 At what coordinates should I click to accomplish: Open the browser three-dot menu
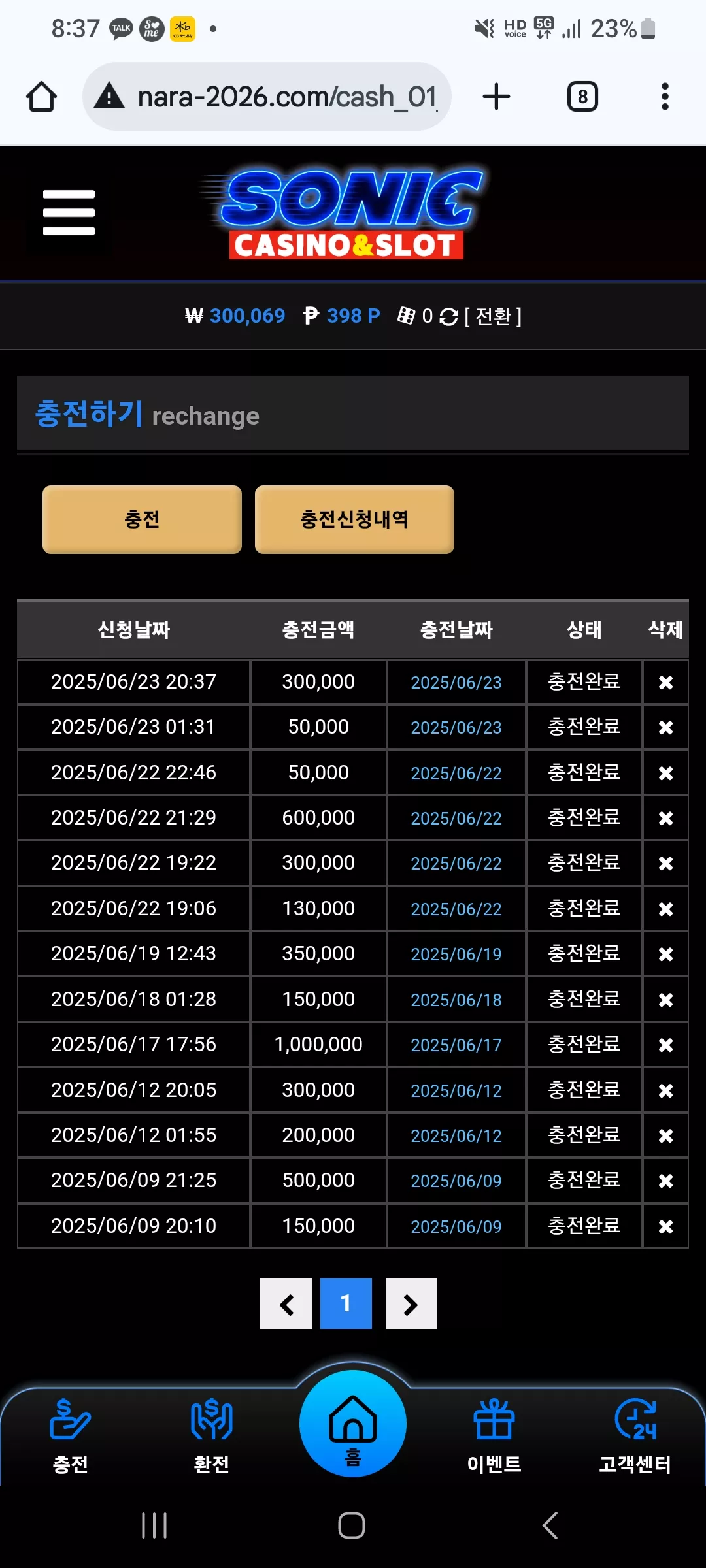[665, 97]
